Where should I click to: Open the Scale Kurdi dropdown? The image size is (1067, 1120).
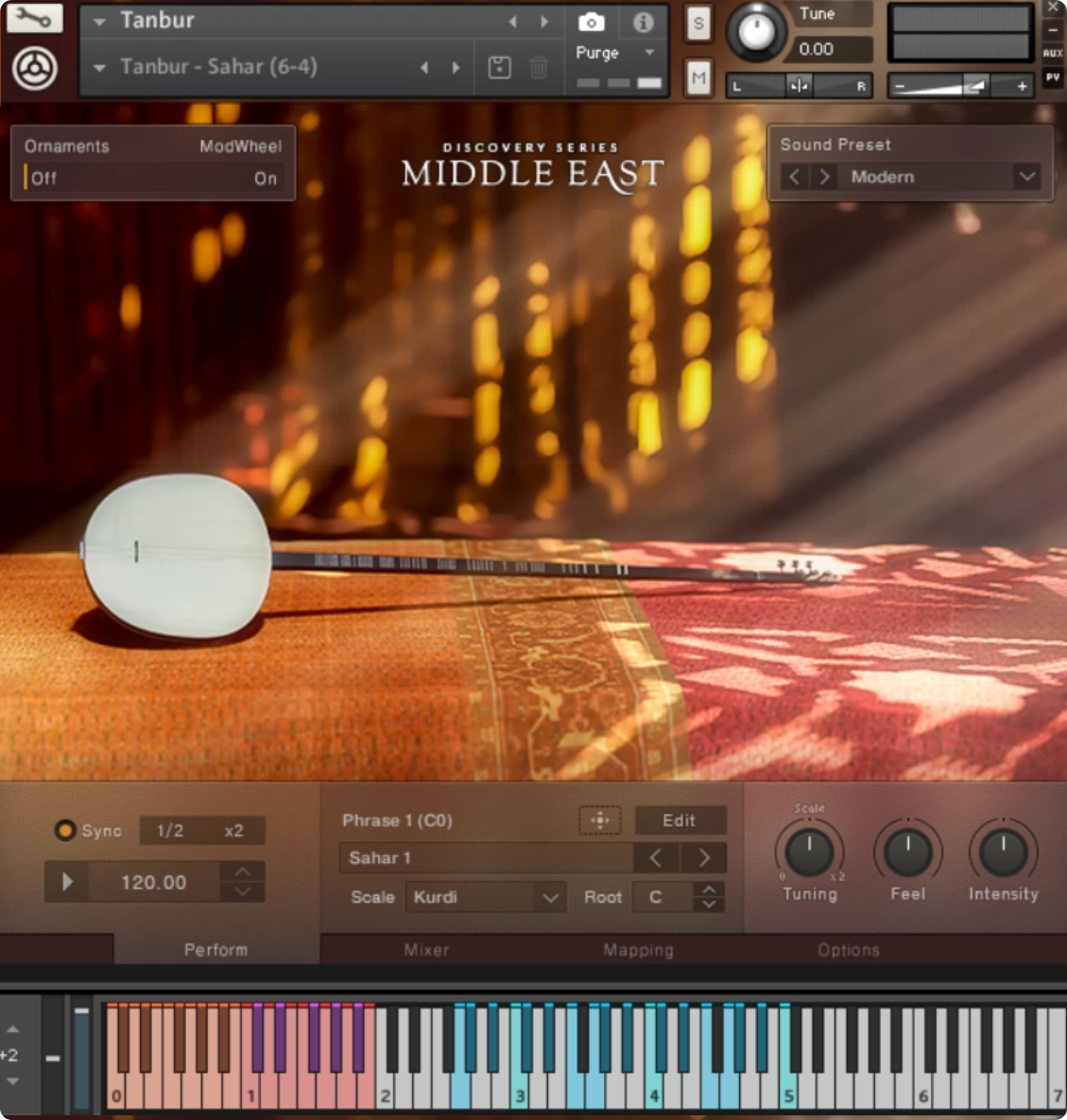[486, 897]
